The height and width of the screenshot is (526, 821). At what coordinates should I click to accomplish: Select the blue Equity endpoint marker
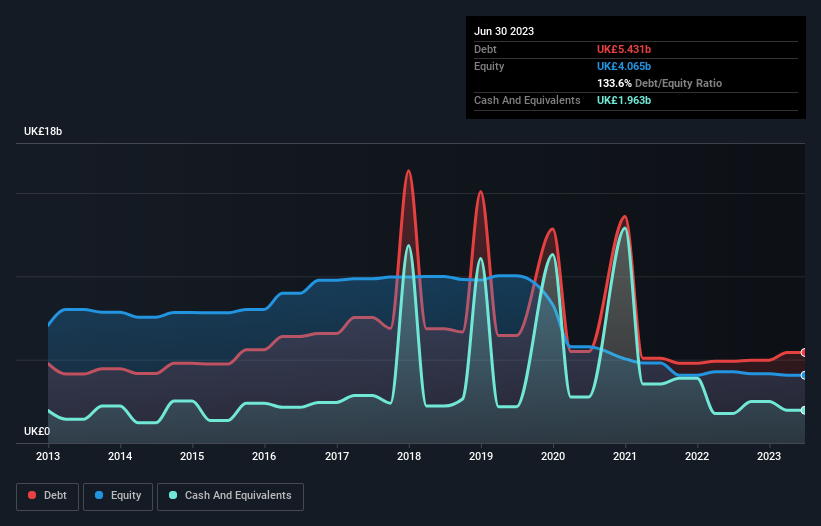coord(804,375)
